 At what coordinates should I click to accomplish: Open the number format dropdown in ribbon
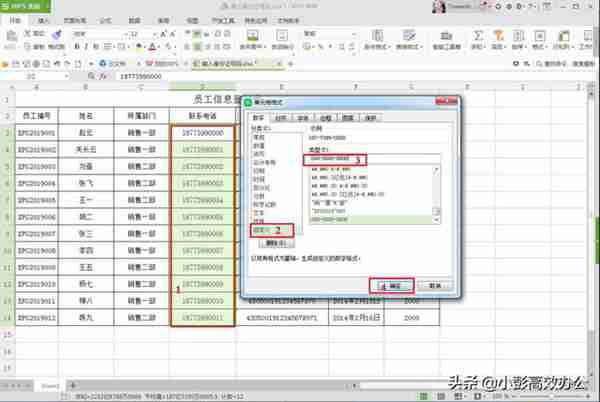pos(350,33)
